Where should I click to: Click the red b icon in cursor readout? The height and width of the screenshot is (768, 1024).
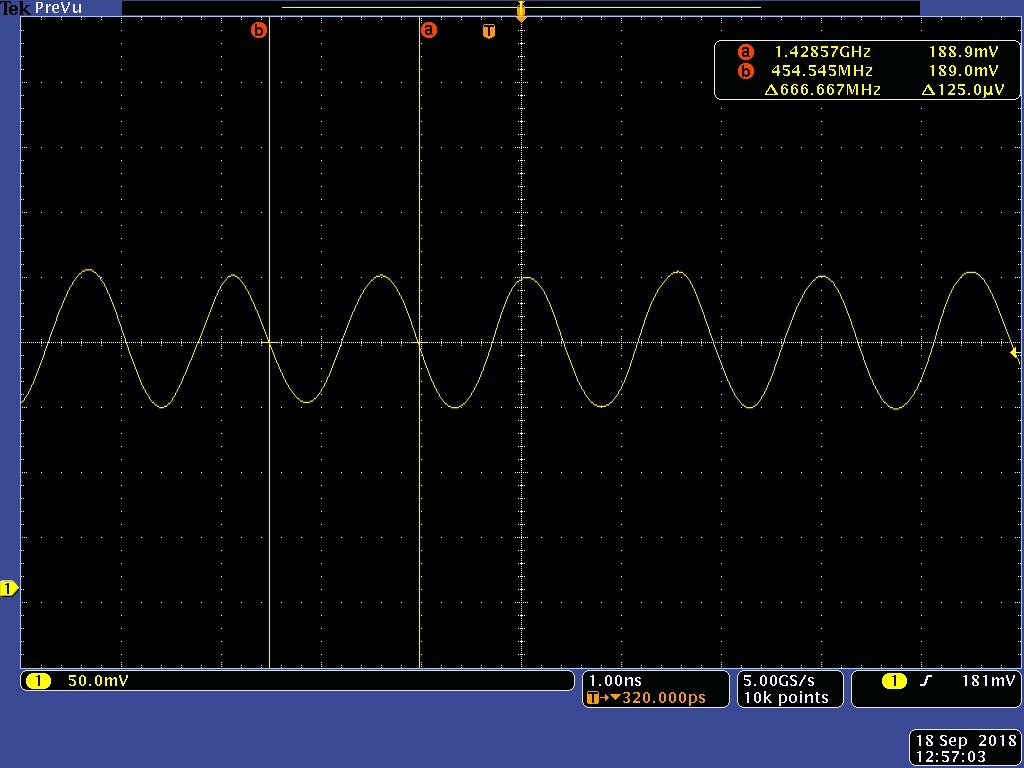click(x=745, y=71)
